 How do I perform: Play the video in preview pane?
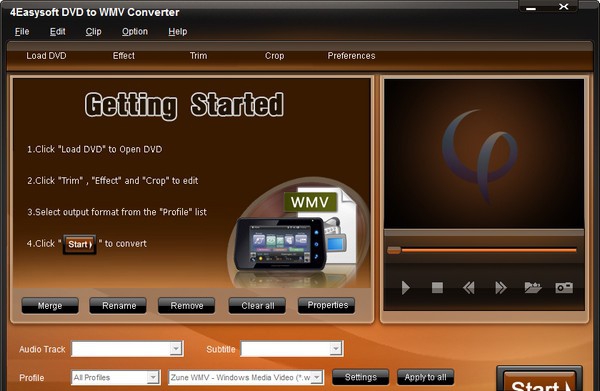406,287
